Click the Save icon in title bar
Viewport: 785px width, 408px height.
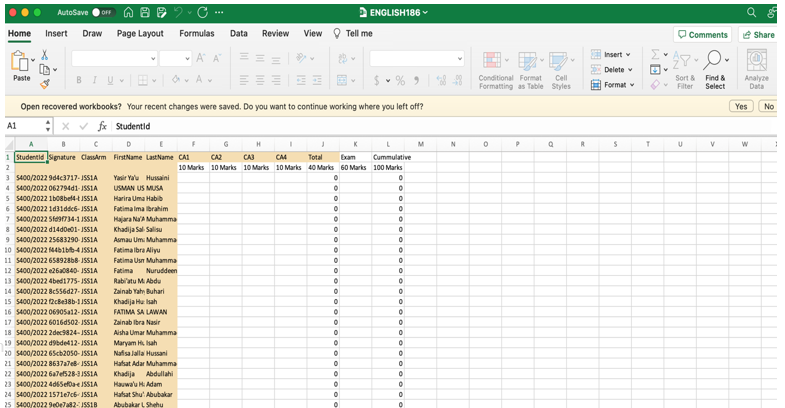145,12
